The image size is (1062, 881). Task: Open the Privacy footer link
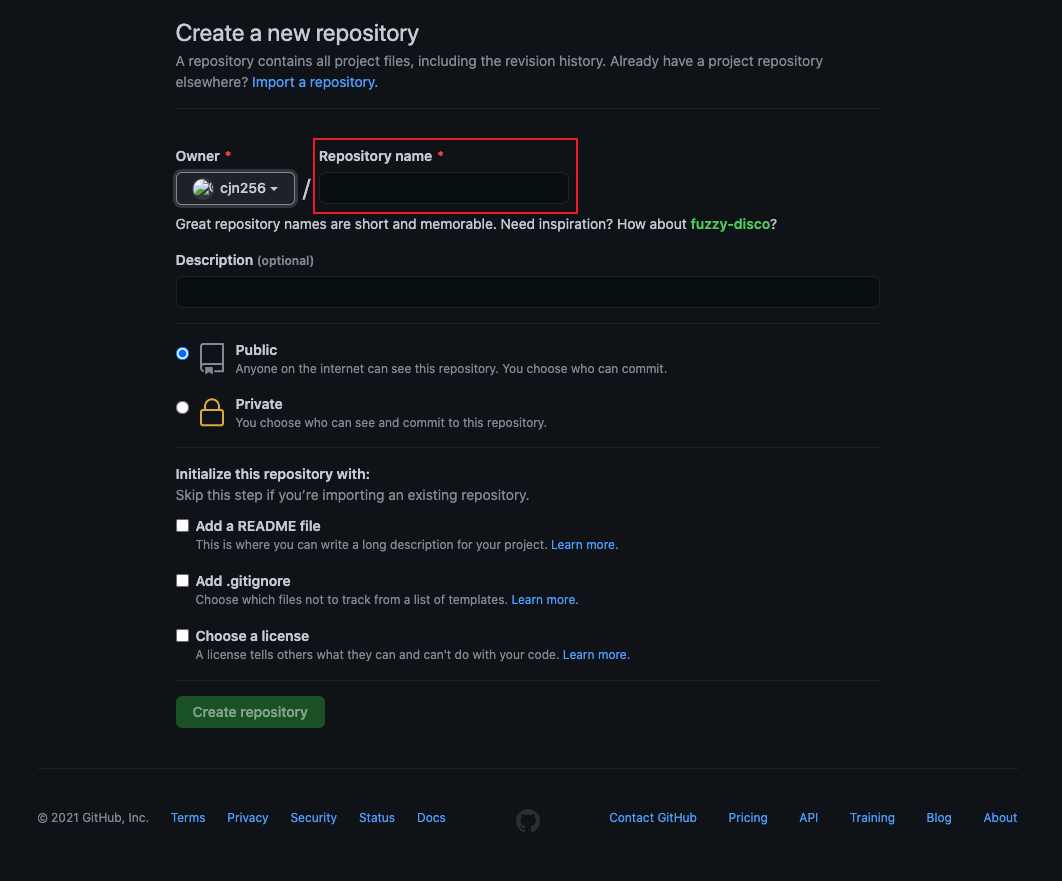(247, 817)
